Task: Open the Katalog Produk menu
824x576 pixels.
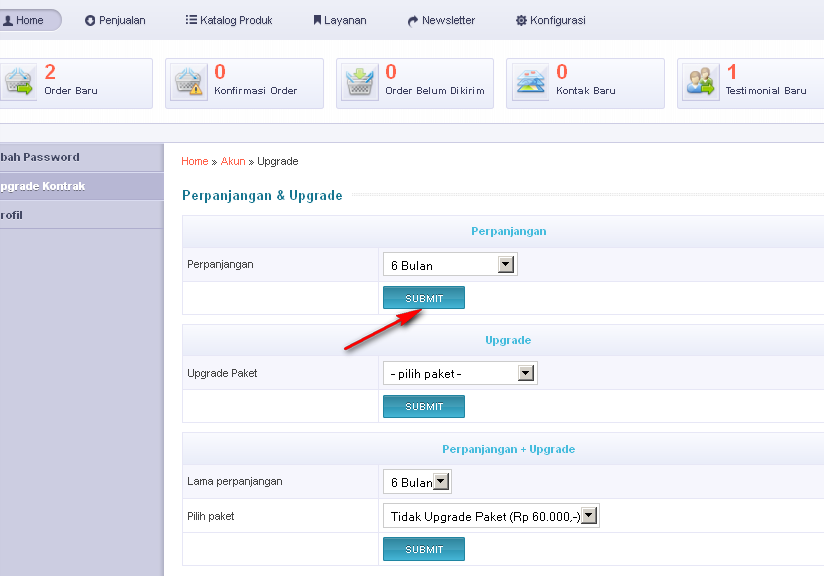Action: (x=229, y=20)
